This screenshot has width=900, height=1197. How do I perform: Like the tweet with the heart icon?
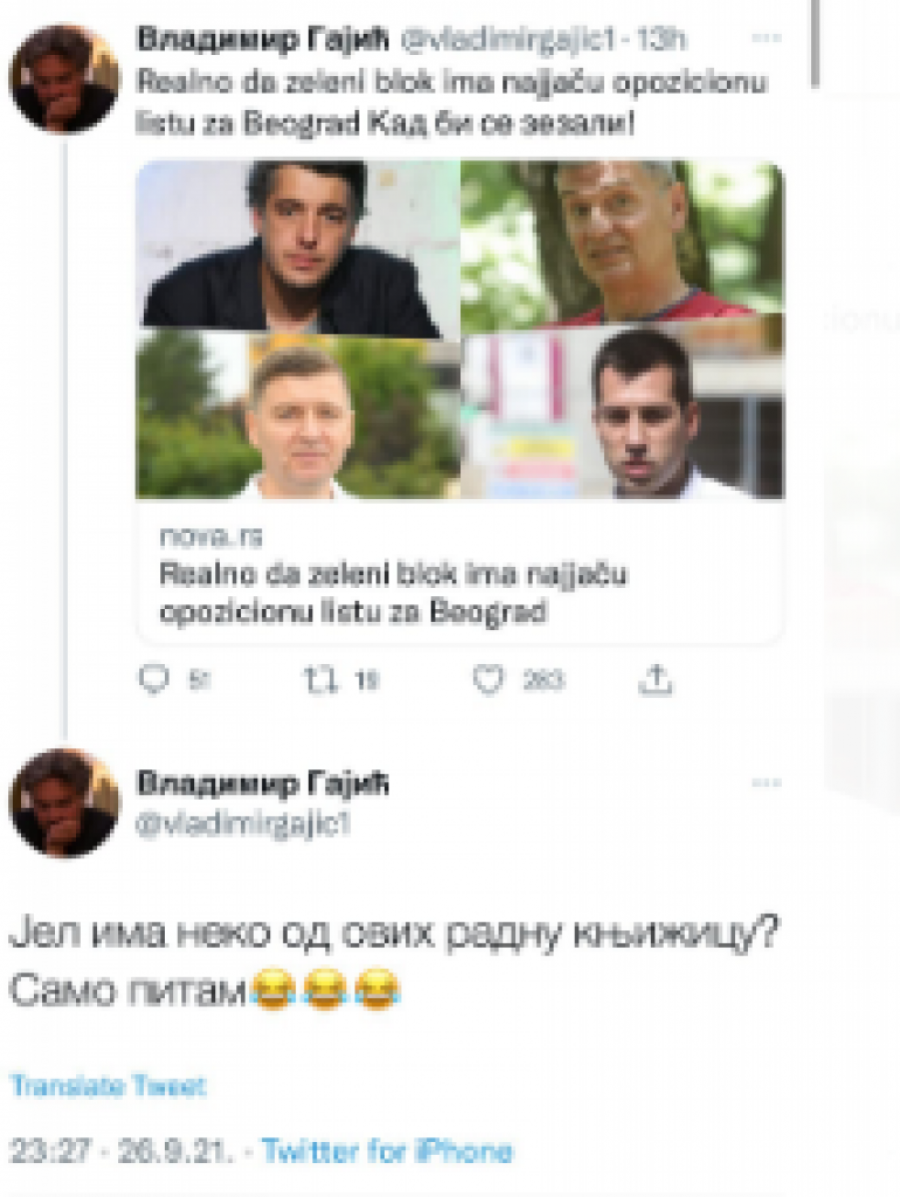489,679
